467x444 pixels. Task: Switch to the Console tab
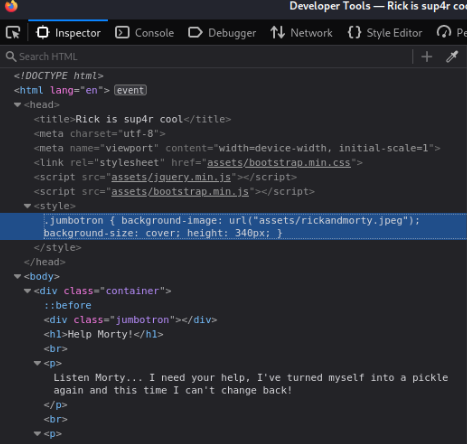pyautogui.click(x=144, y=33)
